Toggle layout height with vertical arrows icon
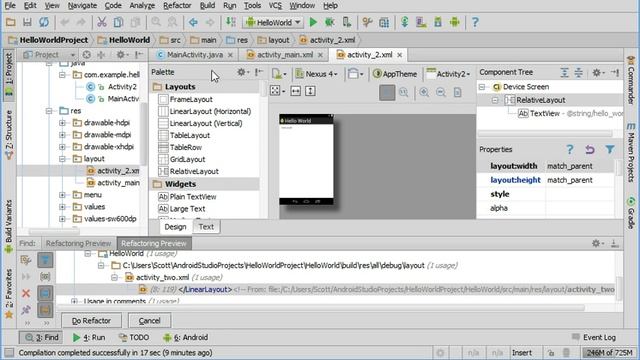Viewport: 640px width, 360px height. tap(310, 91)
